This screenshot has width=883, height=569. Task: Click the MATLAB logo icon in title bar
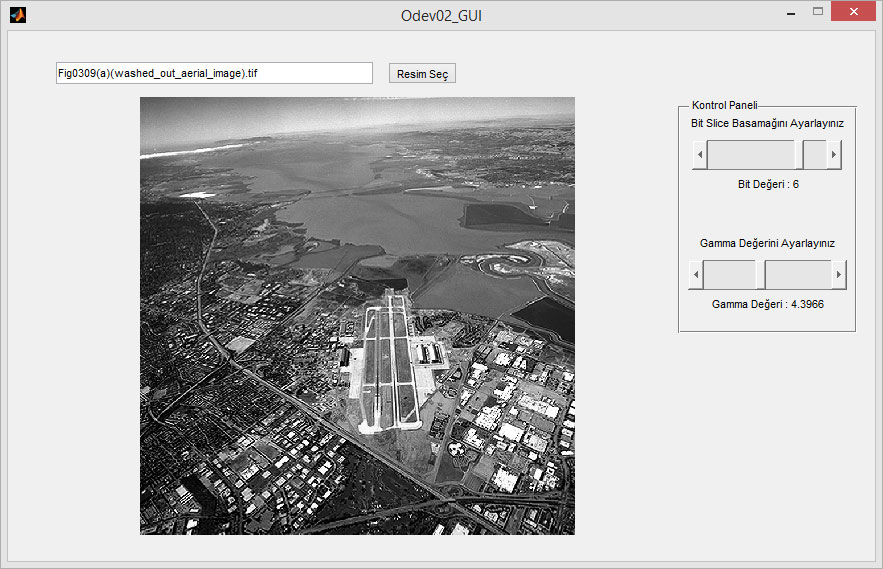pos(17,14)
